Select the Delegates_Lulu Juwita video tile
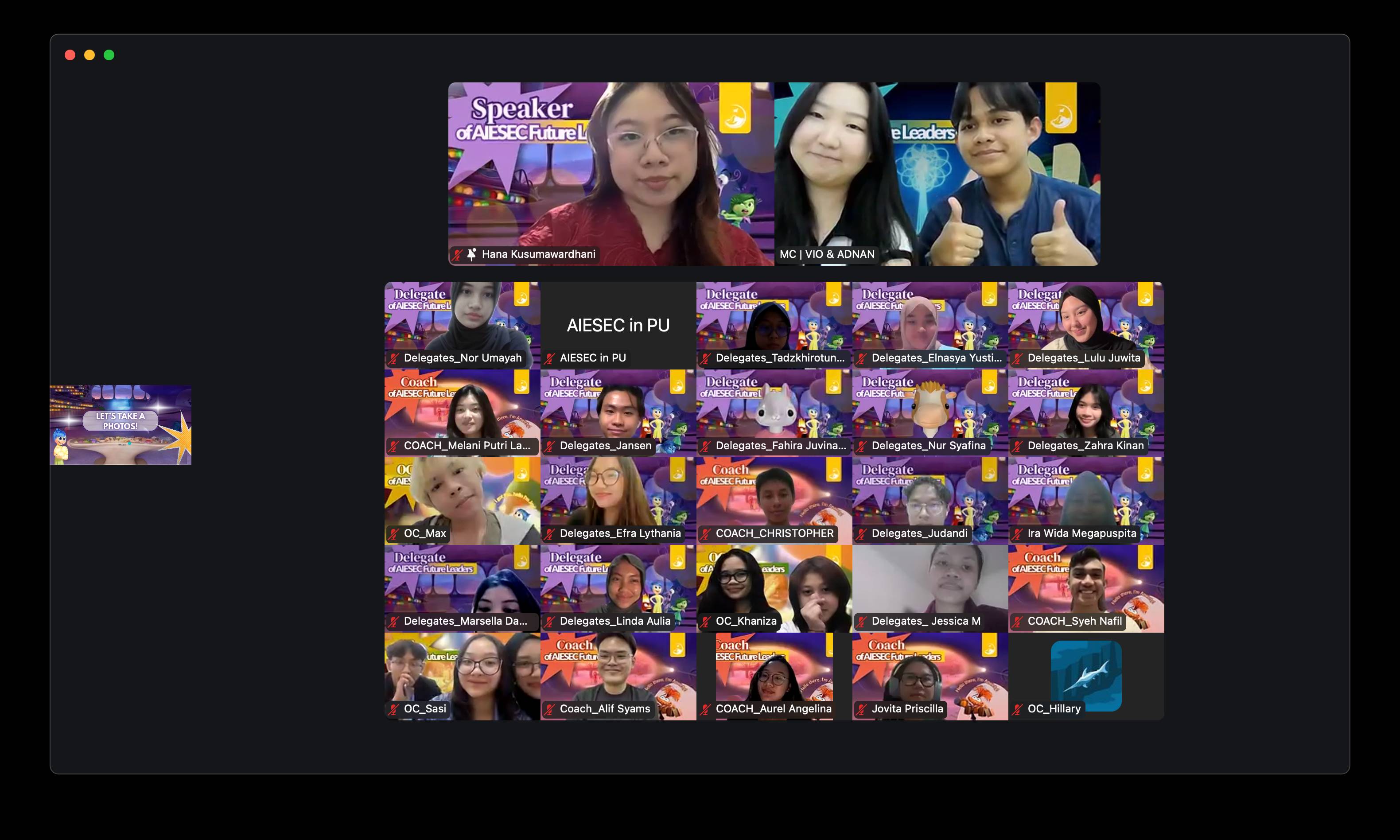This screenshot has width=1400, height=840. [1086, 326]
